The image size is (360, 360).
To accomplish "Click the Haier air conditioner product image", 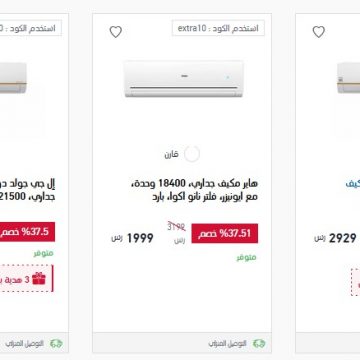I will coord(184,79).
